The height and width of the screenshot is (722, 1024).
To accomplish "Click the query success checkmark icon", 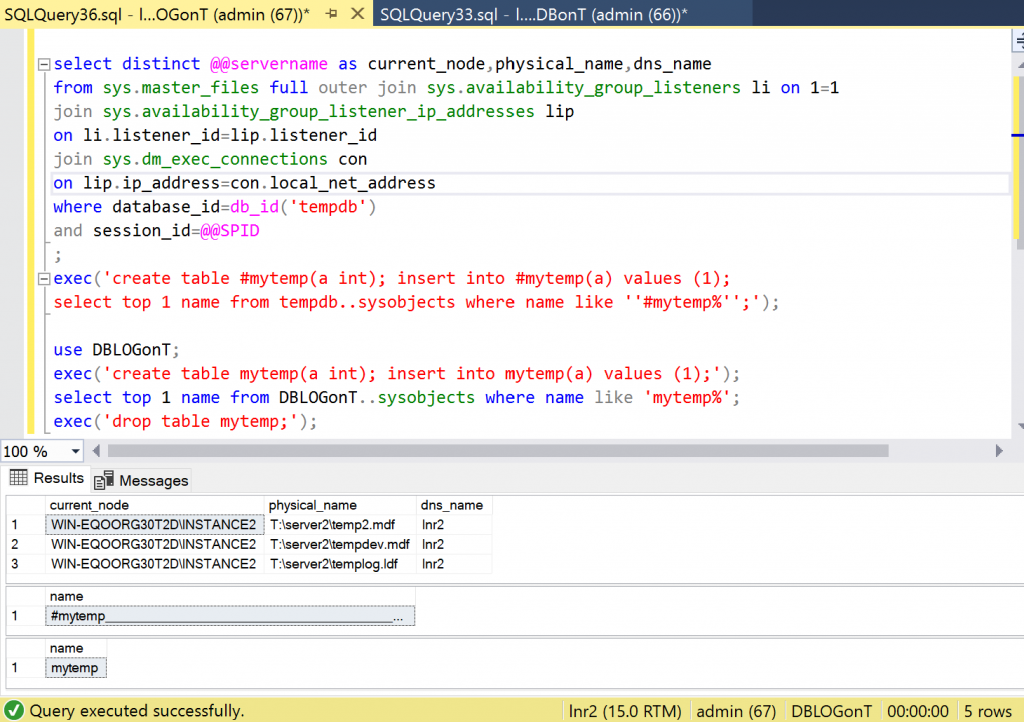I will [x=15, y=711].
